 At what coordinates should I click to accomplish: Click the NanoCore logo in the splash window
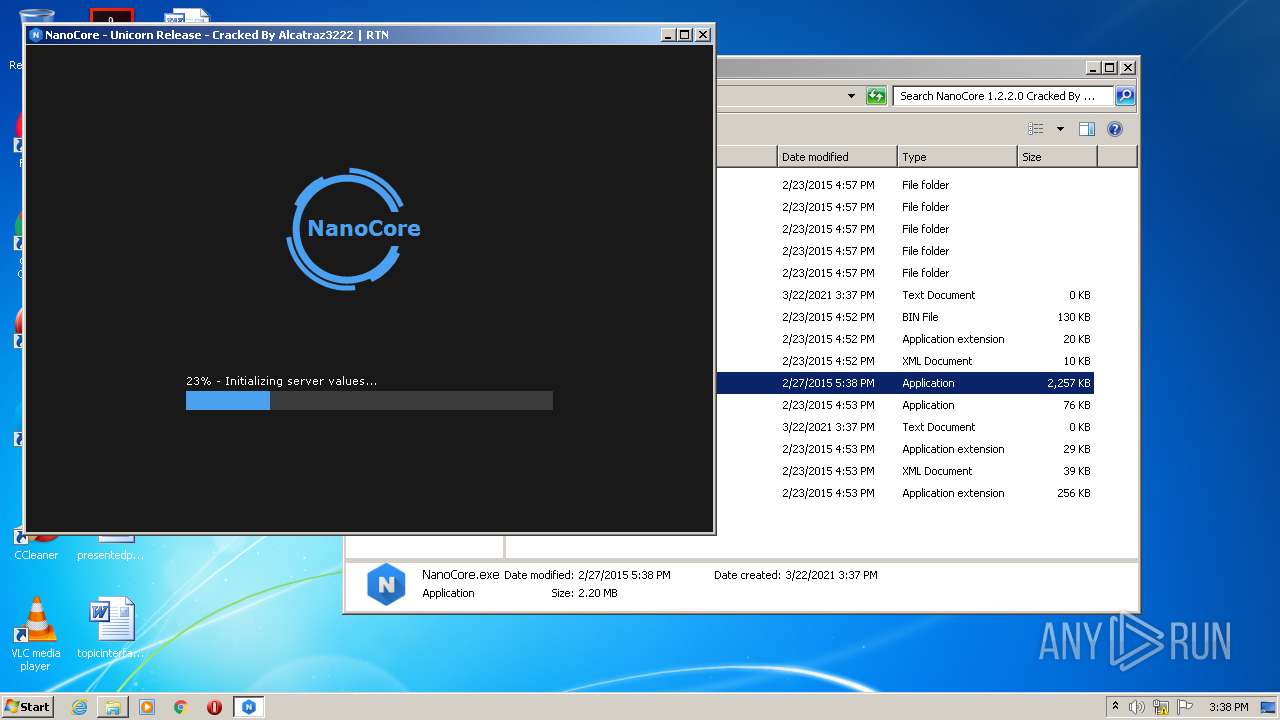point(353,229)
